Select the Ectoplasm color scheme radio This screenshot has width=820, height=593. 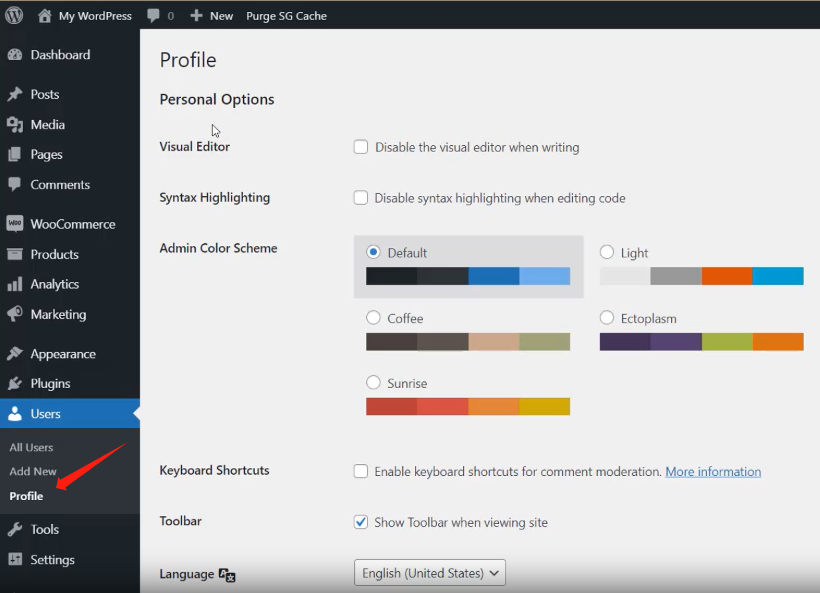[607, 317]
